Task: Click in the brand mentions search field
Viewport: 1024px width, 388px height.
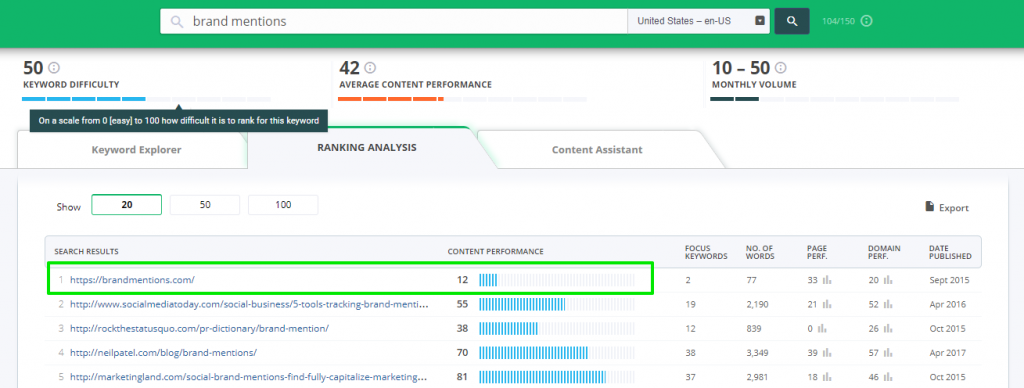Action: [x=394, y=21]
